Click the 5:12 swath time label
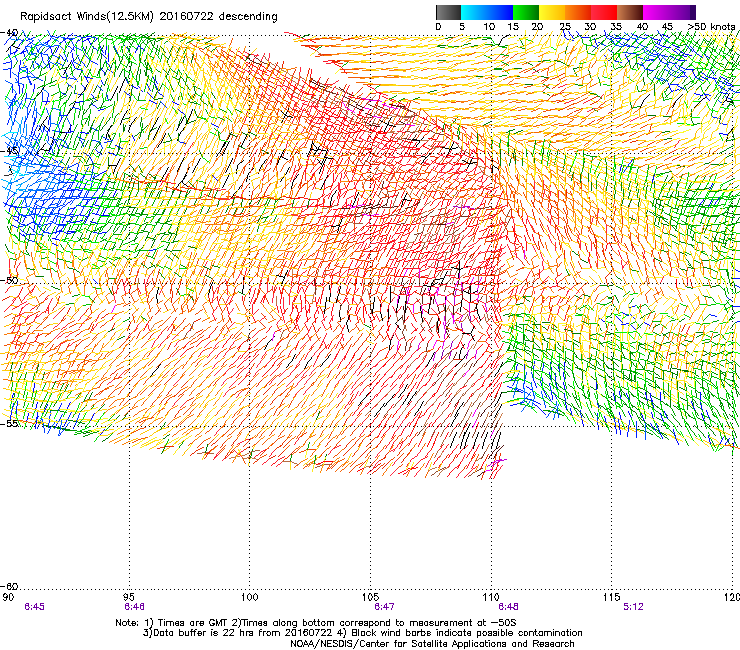This screenshot has width=740, height=650. tap(633, 607)
